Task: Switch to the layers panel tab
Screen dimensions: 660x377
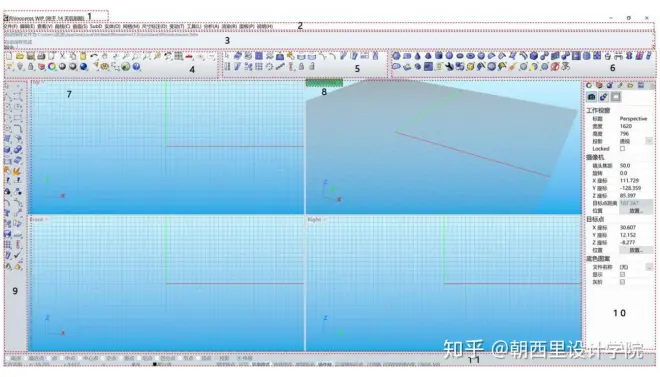Action: (599, 85)
